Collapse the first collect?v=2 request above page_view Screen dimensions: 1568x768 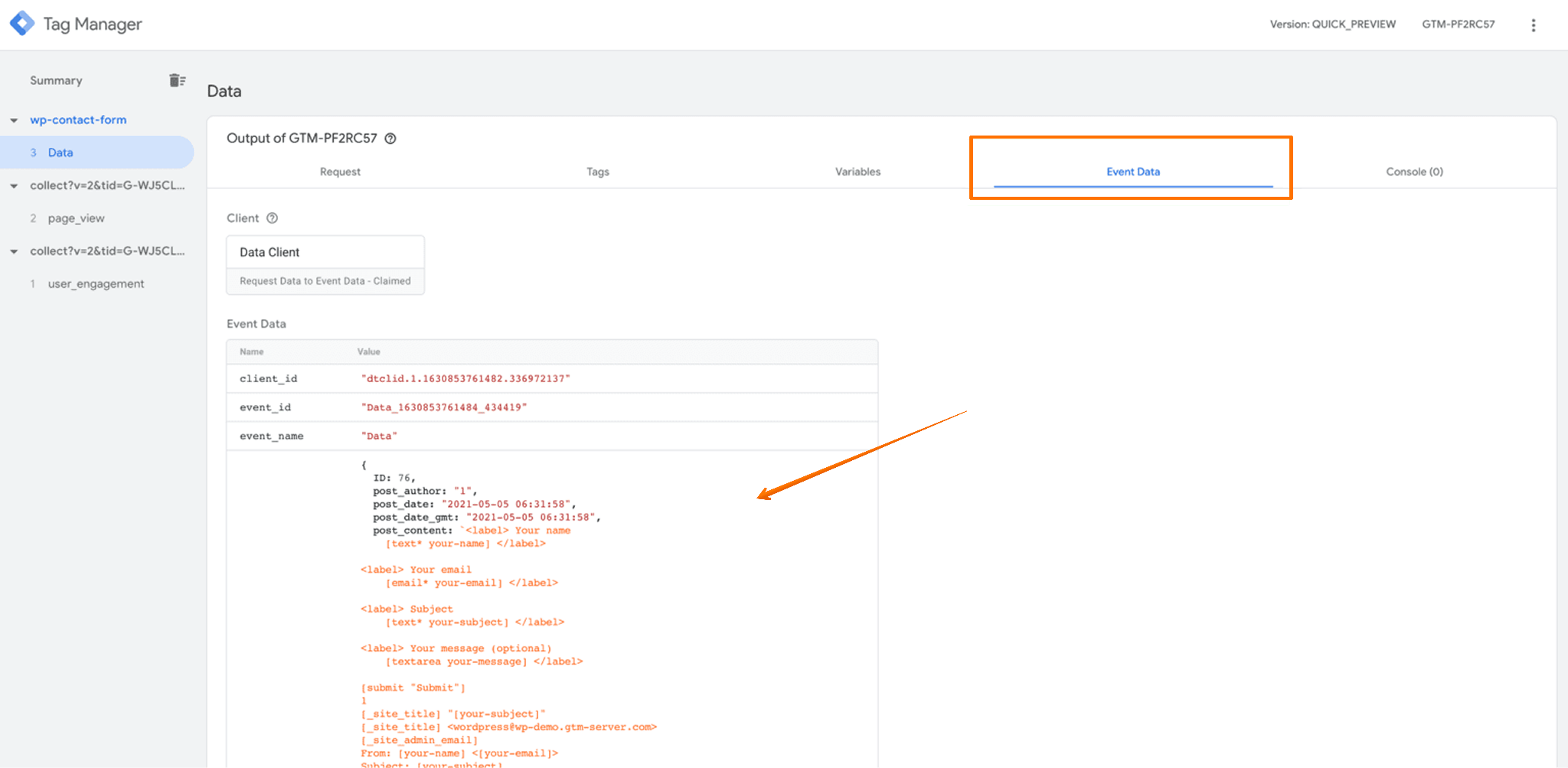(14, 186)
